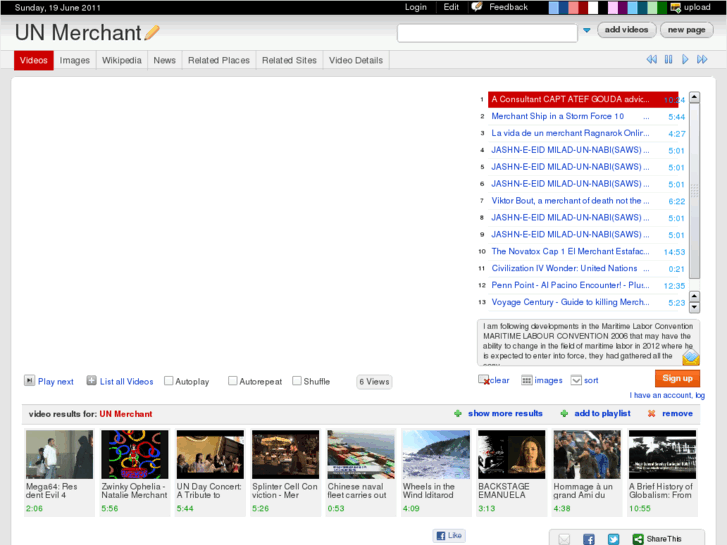Select A Consultant CAPT ATEF GOUDA playlist item

coord(583,99)
